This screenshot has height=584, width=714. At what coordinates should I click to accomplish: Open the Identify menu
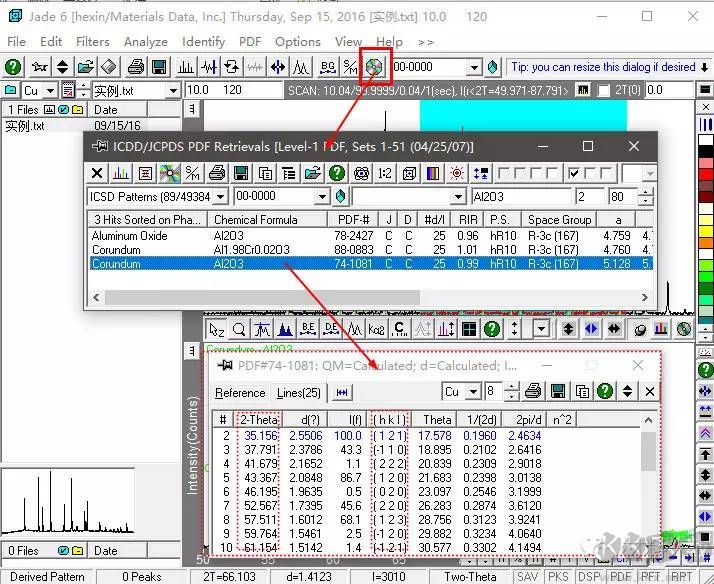204,42
